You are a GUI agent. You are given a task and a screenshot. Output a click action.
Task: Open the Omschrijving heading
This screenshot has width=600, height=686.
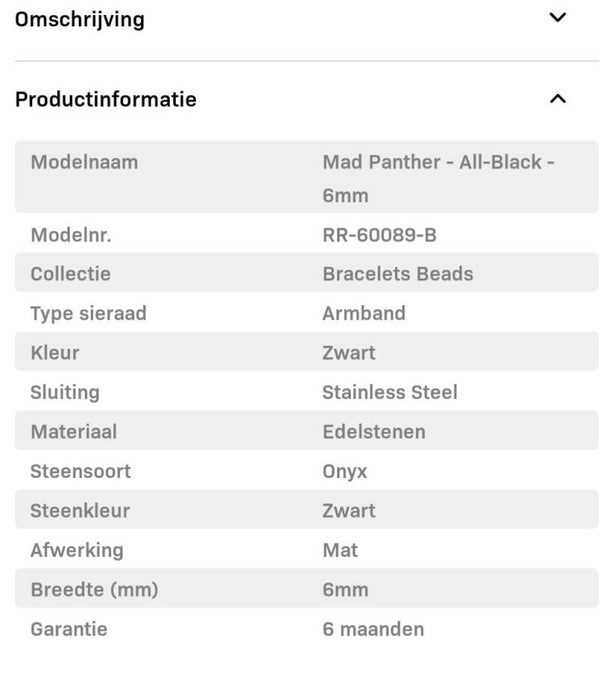80,19
